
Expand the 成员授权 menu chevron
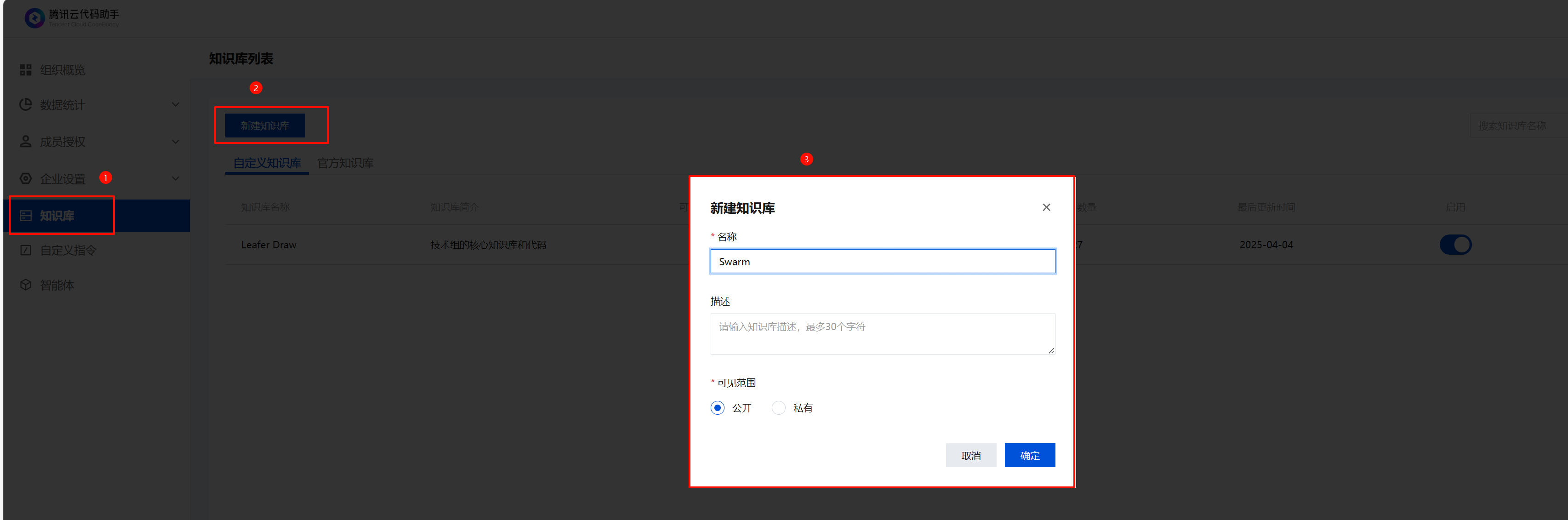tap(175, 142)
